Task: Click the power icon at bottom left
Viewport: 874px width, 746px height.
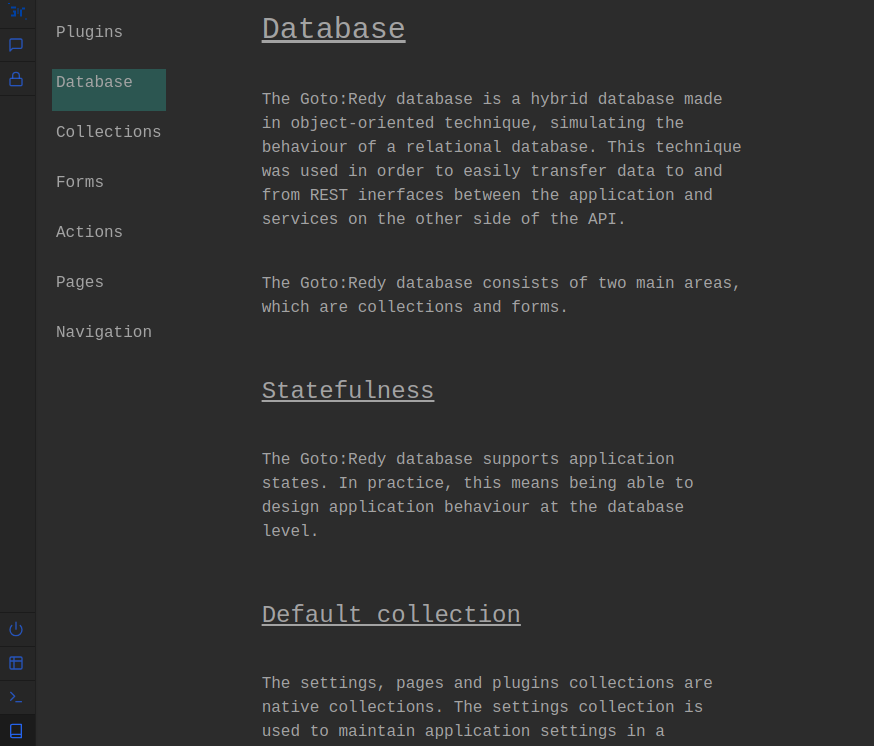Action: 16,629
